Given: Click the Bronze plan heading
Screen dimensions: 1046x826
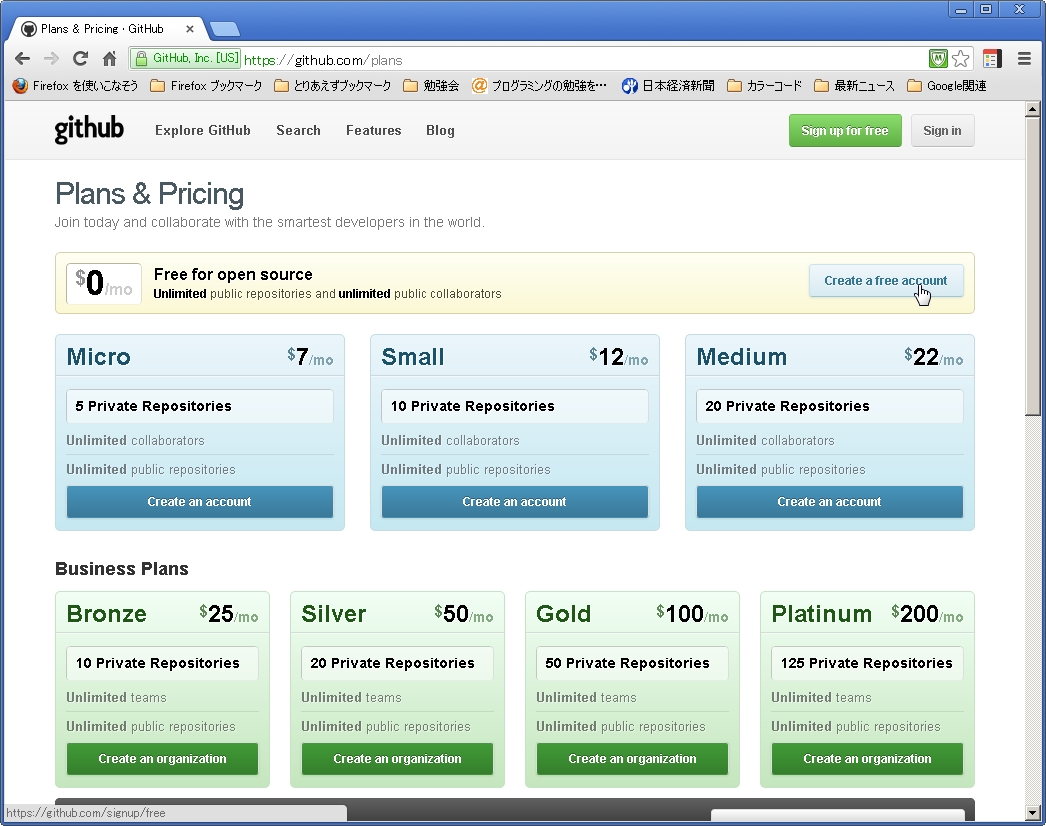Looking at the screenshot, I should pos(107,614).
